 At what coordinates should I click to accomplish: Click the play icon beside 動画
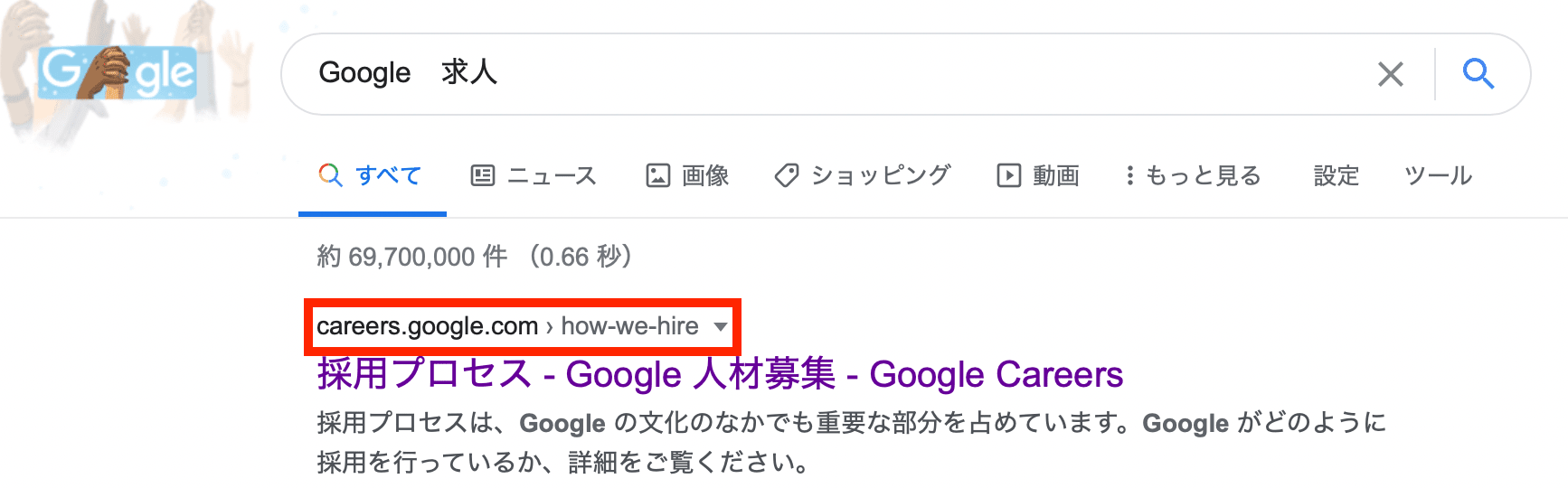(1008, 175)
